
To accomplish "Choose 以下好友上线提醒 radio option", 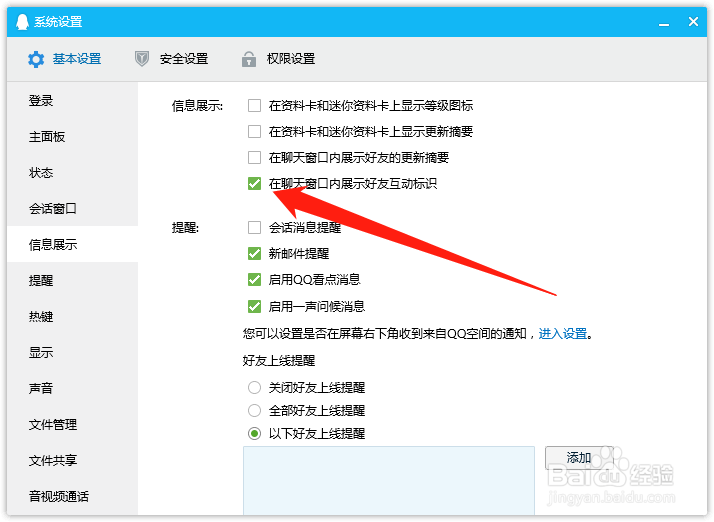I will tap(255, 433).
